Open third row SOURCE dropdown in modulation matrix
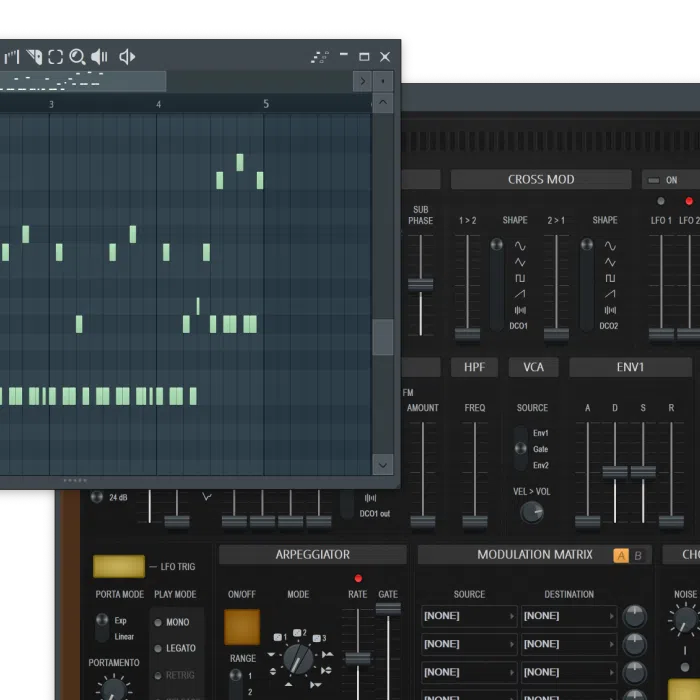 [469, 672]
